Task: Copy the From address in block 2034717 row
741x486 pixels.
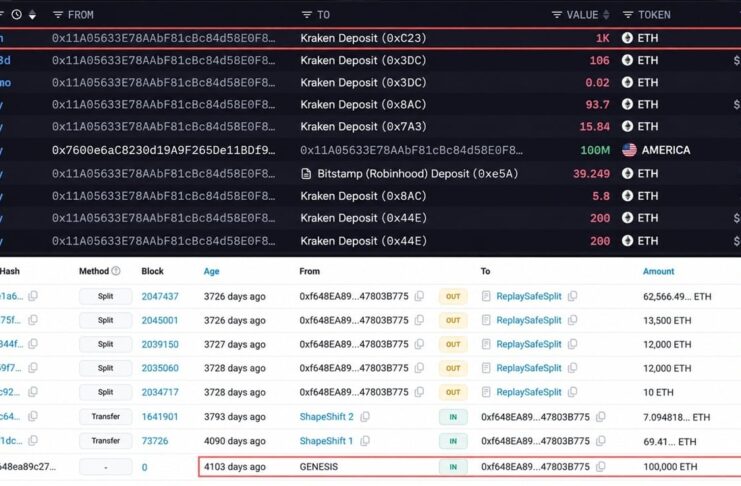Action: coord(419,392)
